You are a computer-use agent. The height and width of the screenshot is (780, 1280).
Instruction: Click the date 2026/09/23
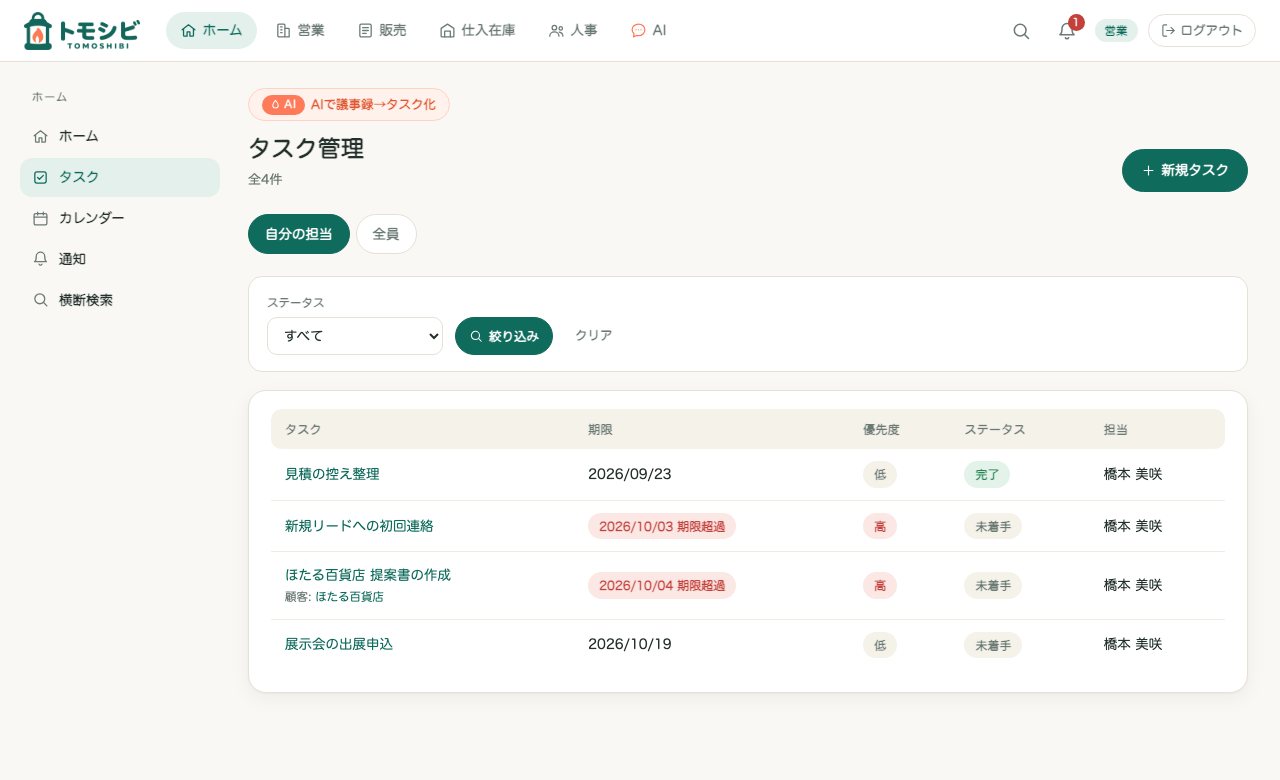pos(630,474)
